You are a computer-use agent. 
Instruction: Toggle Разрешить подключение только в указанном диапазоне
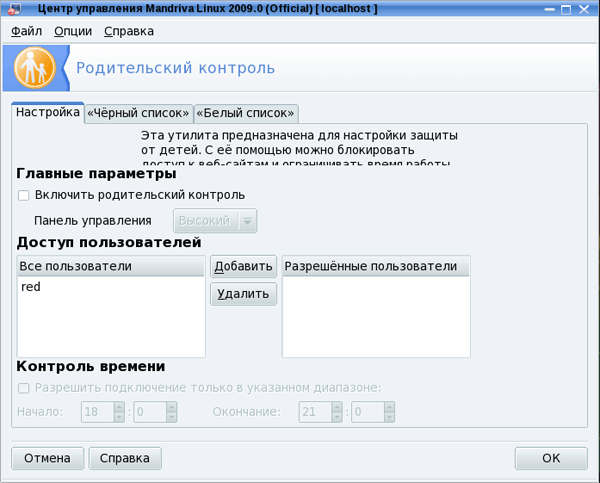click(24, 388)
